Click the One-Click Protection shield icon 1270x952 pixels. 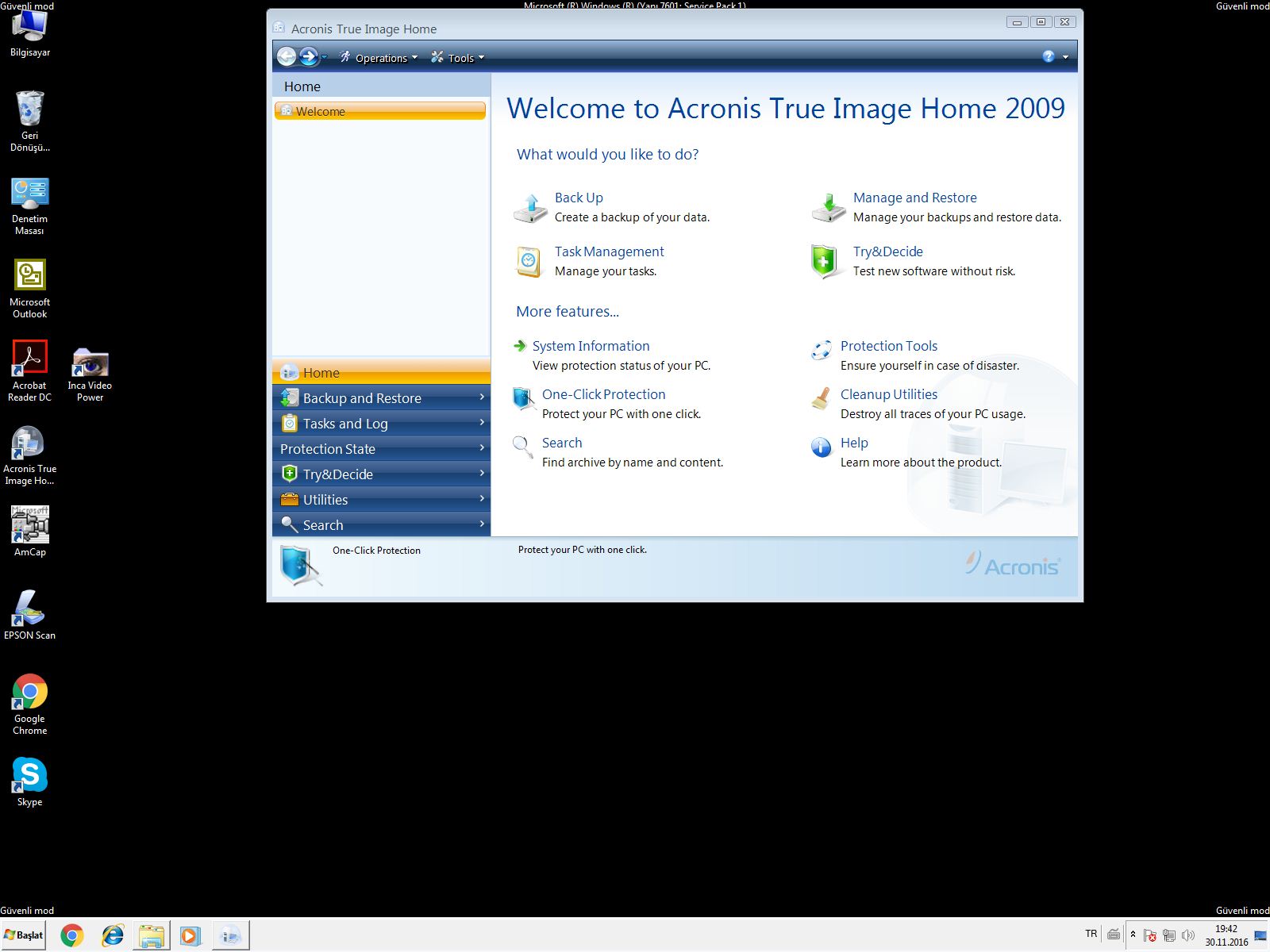tap(524, 398)
